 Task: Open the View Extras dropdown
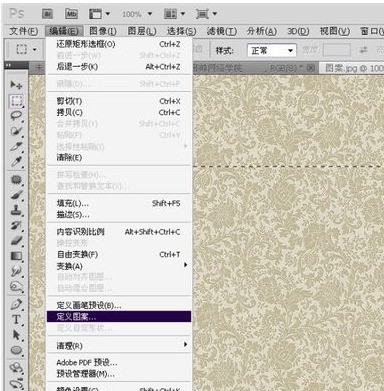pyautogui.click(x=99, y=14)
